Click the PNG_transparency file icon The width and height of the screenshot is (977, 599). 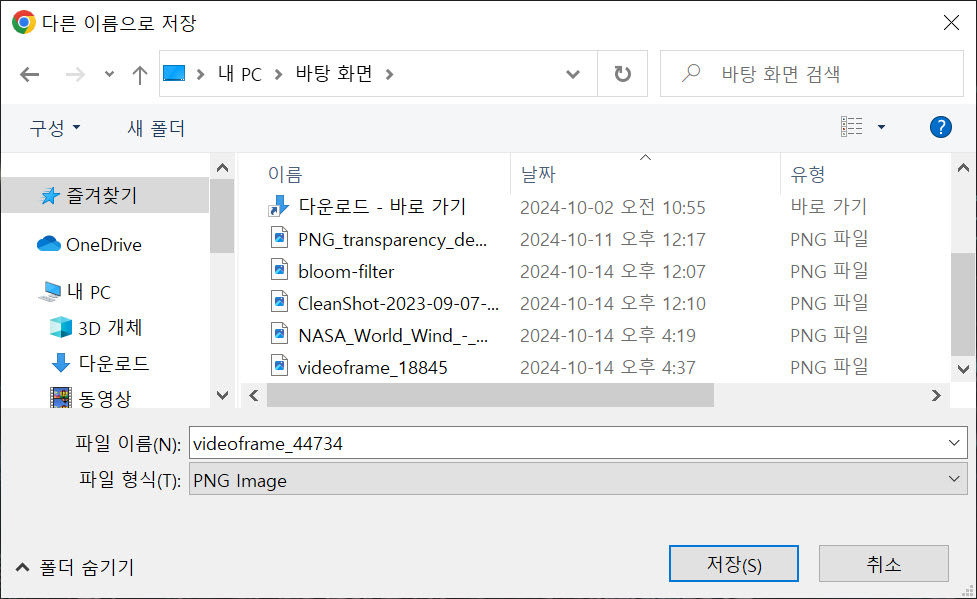280,237
